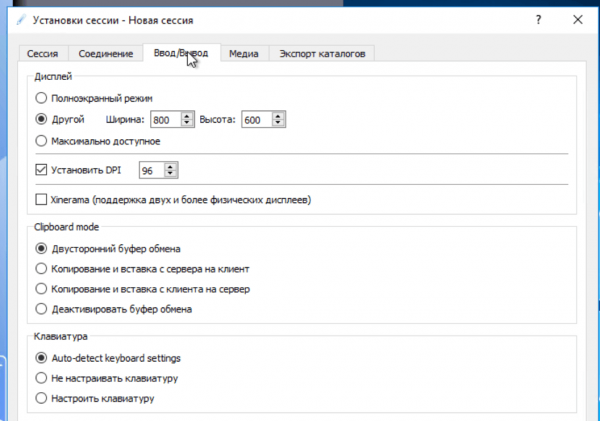
Task: Click the DPI value spinner field
Action: (152, 170)
